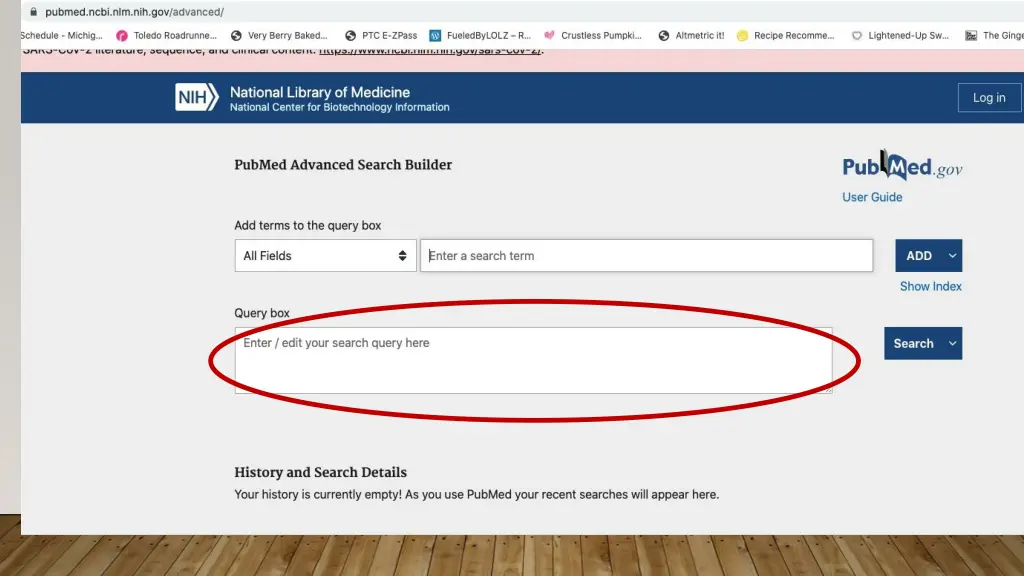
Task: Click the NIH logo in header
Action: [x=197, y=97]
